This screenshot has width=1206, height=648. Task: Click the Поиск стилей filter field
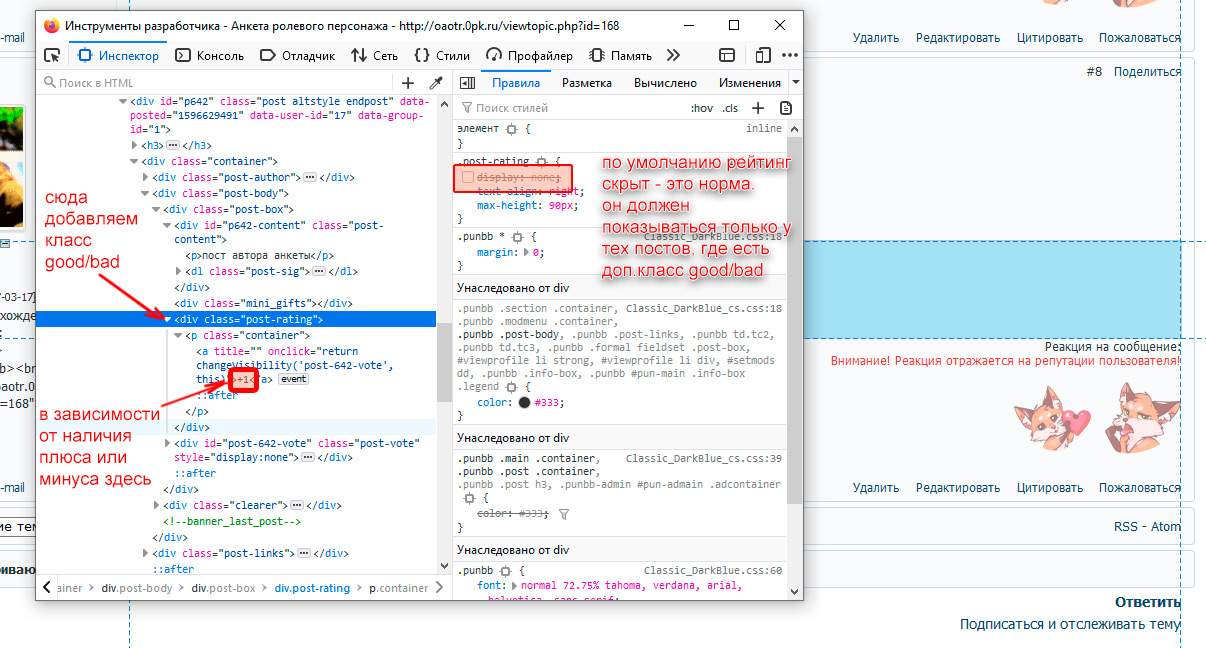click(572, 108)
